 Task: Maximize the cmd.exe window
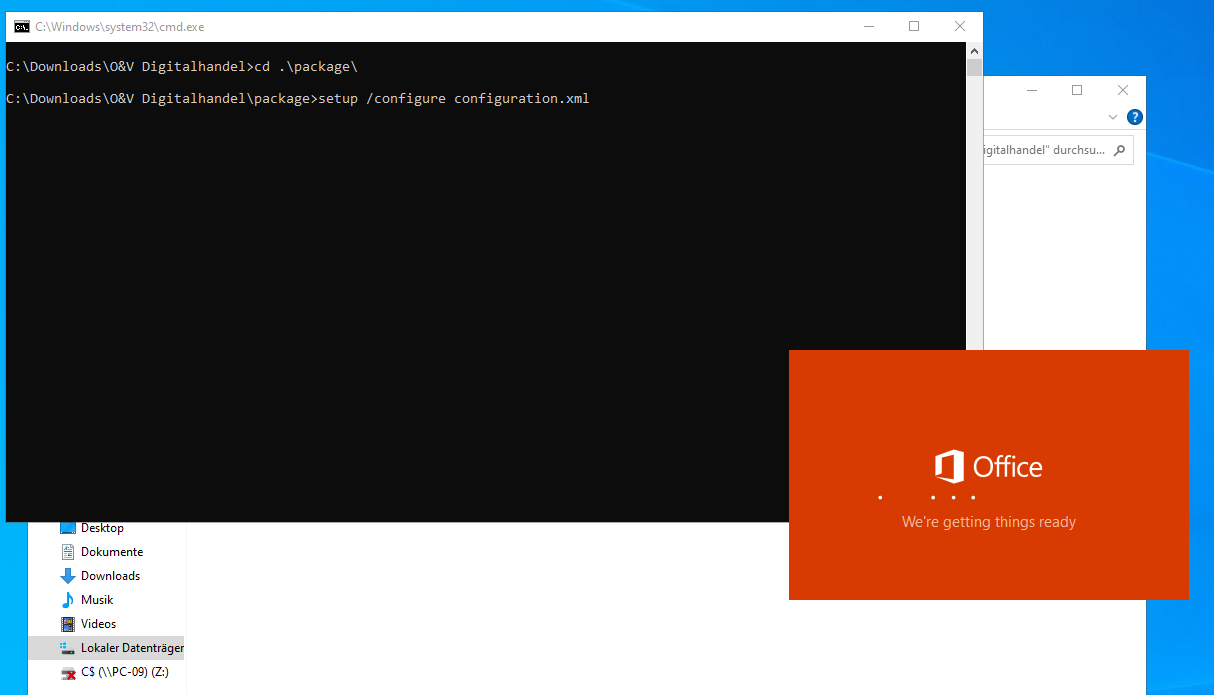pyautogui.click(x=914, y=27)
